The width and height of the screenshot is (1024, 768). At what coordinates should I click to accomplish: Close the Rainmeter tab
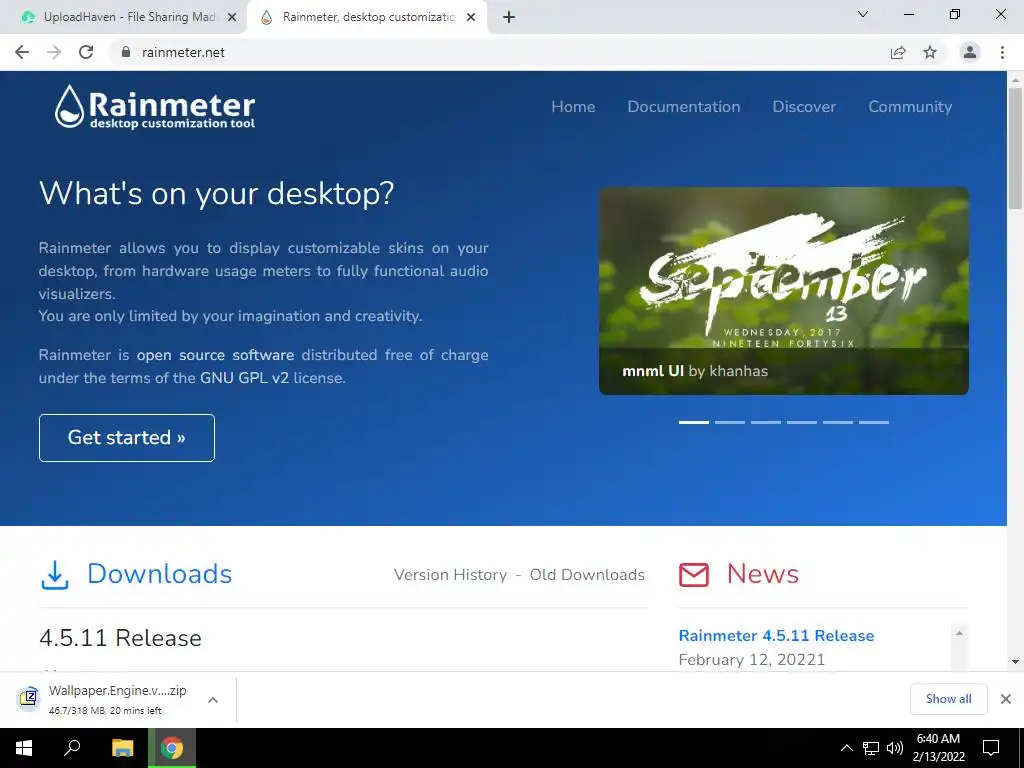click(x=471, y=17)
